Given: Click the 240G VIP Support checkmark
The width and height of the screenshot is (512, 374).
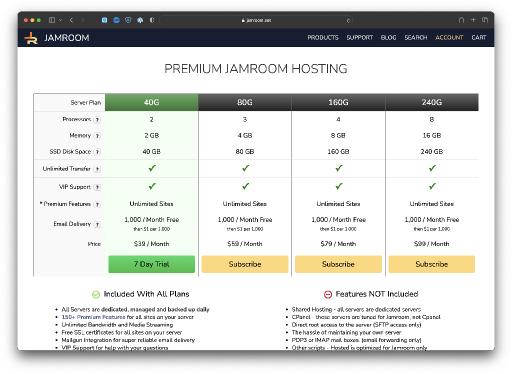Looking at the screenshot, I should click(x=432, y=186).
